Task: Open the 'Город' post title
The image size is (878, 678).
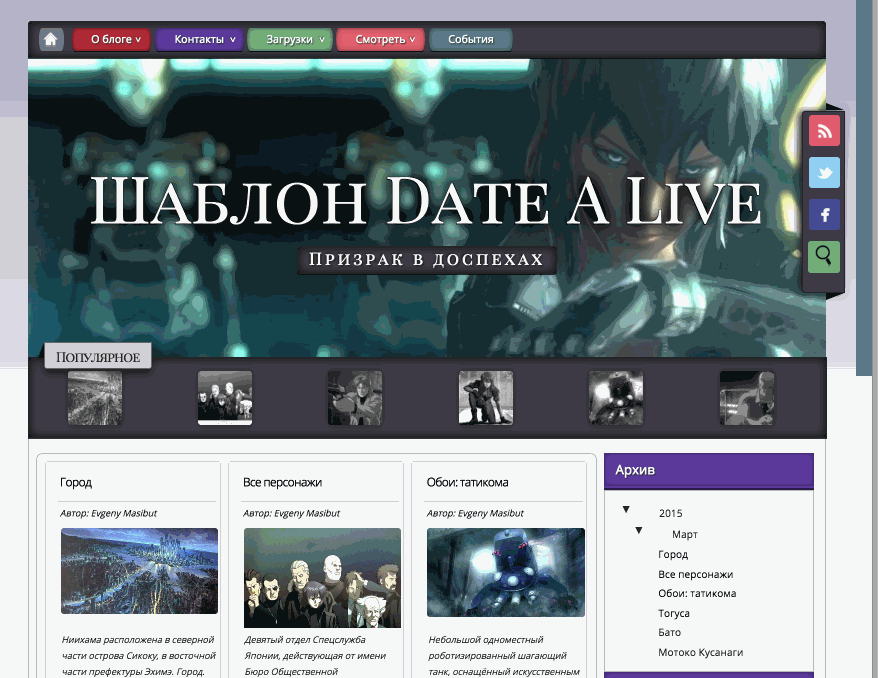Action: 76,482
